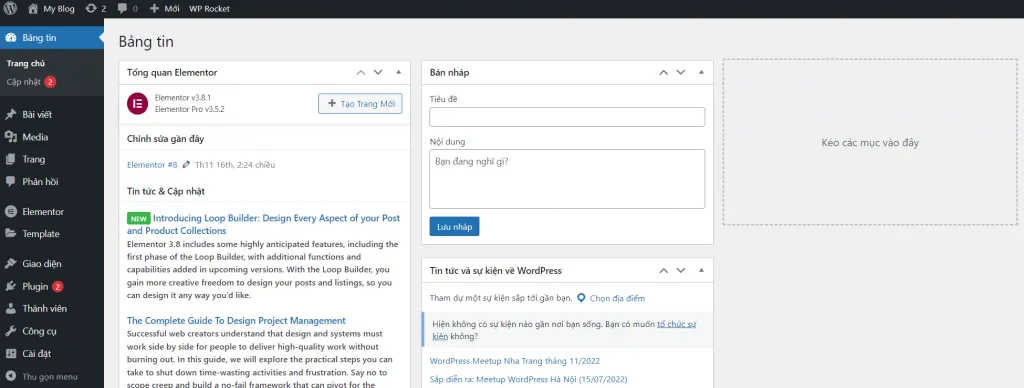The width and height of the screenshot is (1024, 388).
Task: Click the Cài đặt settings icon
Action: [x=10, y=353]
